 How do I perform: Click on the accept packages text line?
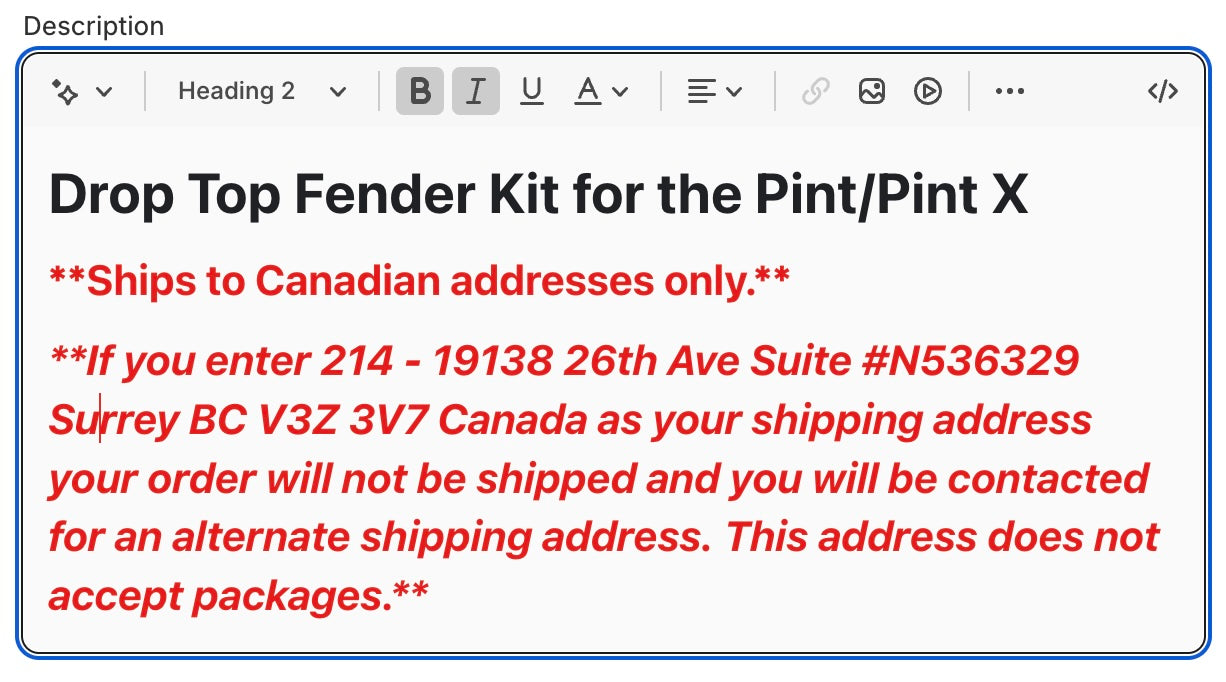[x=238, y=596]
